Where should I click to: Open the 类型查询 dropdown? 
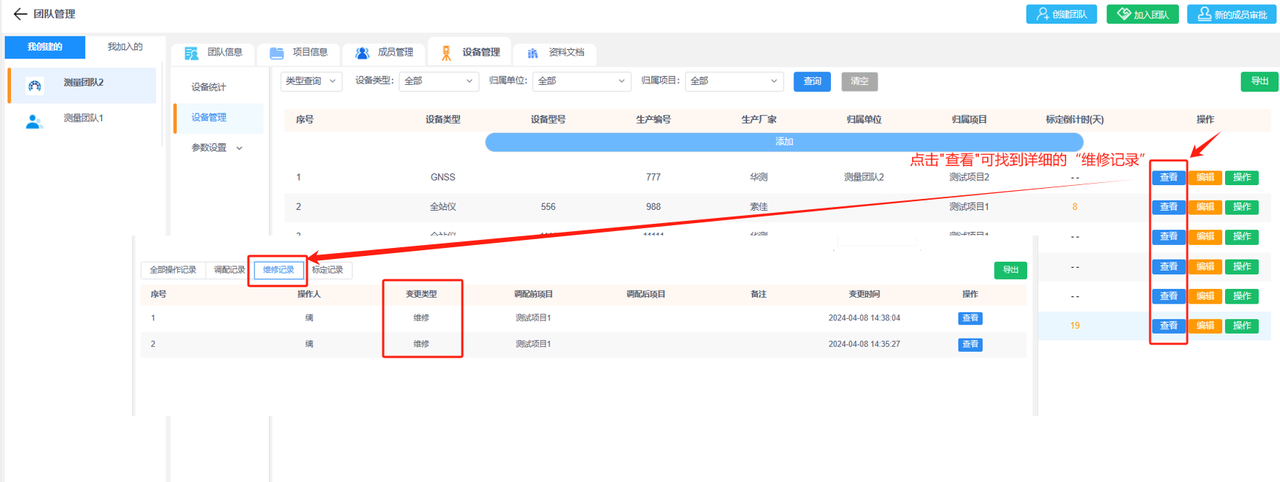click(x=313, y=81)
